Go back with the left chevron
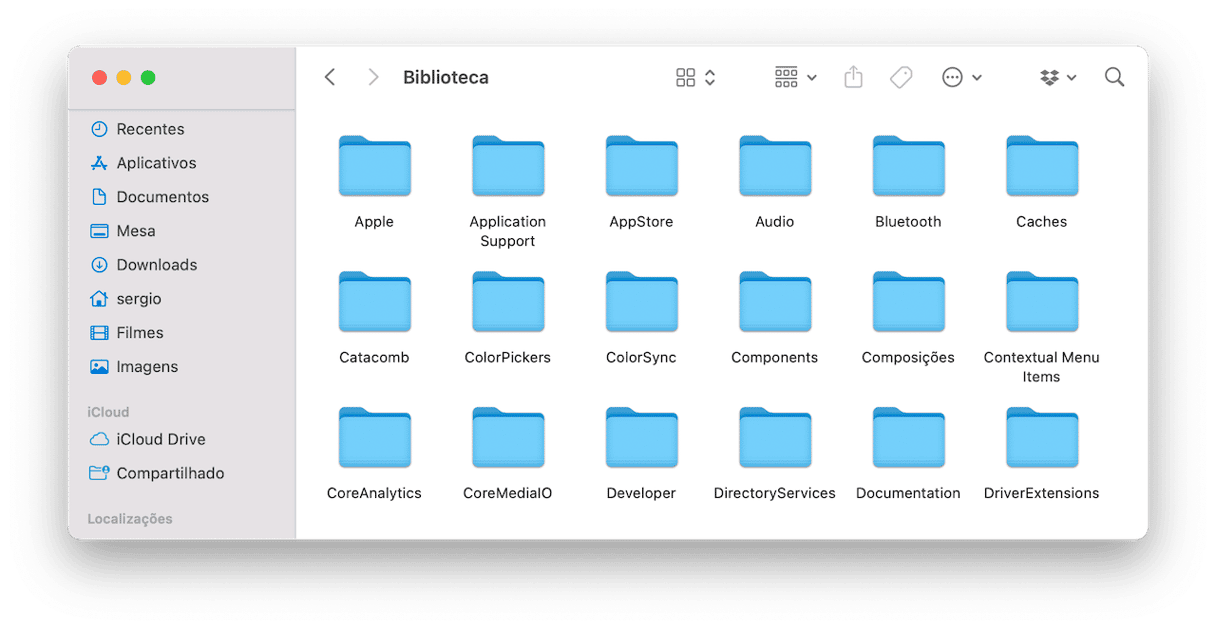Image resolution: width=1216 pixels, height=629 pixels. pos(330,77)
